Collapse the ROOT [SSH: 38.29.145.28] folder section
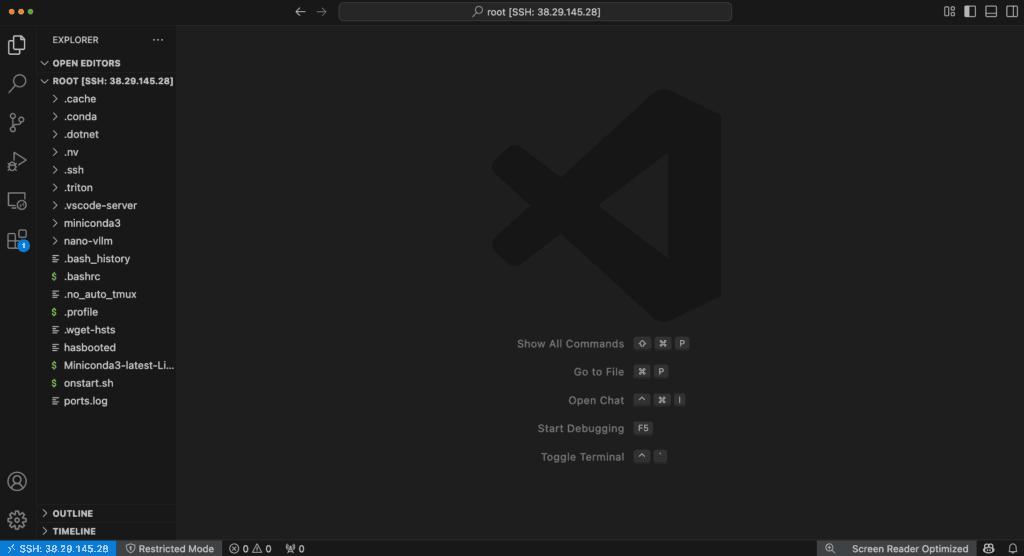The width and height of the screenshot is (1024, 556). [x=106, y=81]
